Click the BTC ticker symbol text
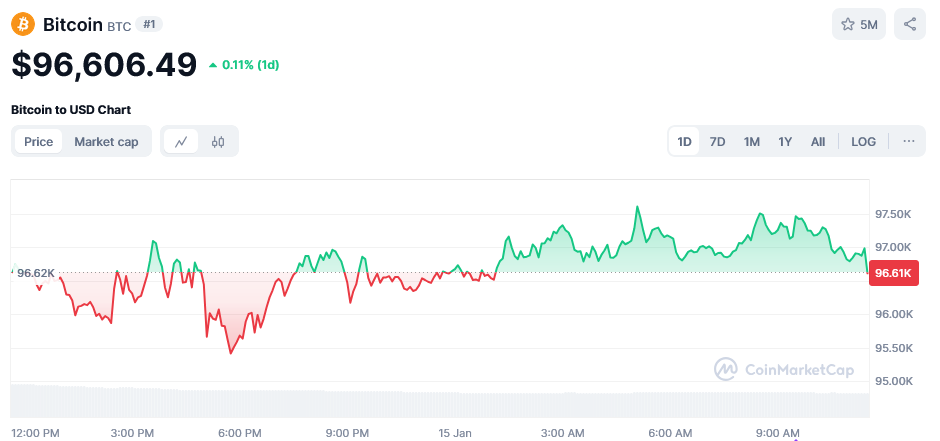 point(119,26)
